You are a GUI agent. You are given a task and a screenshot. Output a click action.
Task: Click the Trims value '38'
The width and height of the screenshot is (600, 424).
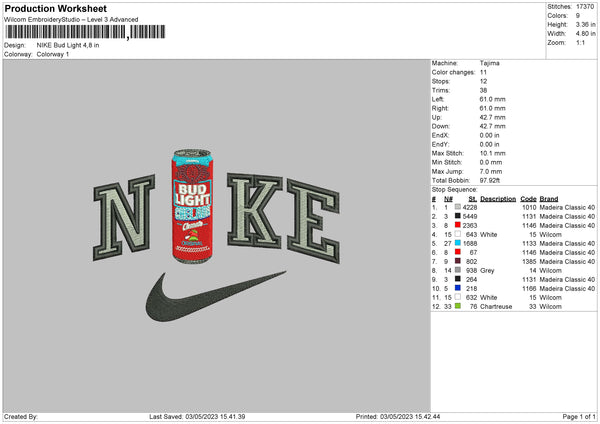pos(483,90)
